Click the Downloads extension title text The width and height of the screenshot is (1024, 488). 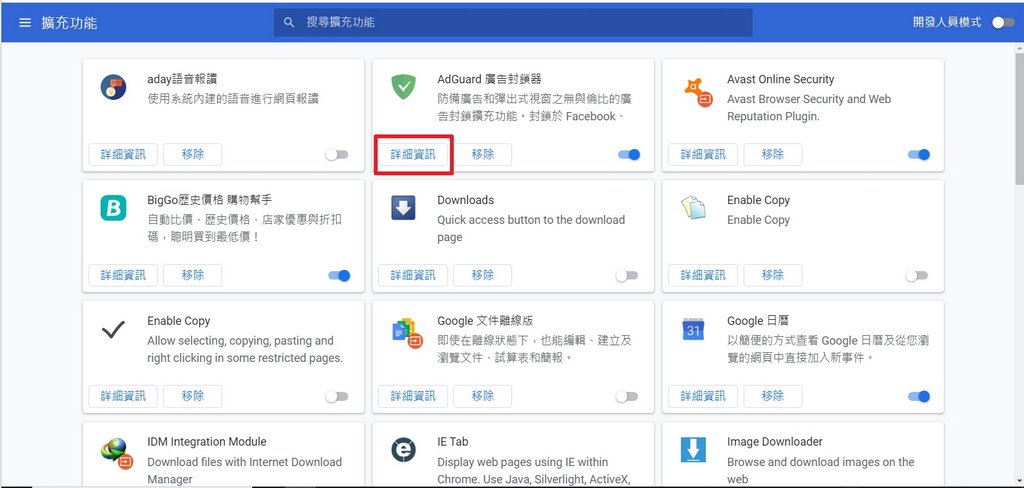(x=466, y=200)
